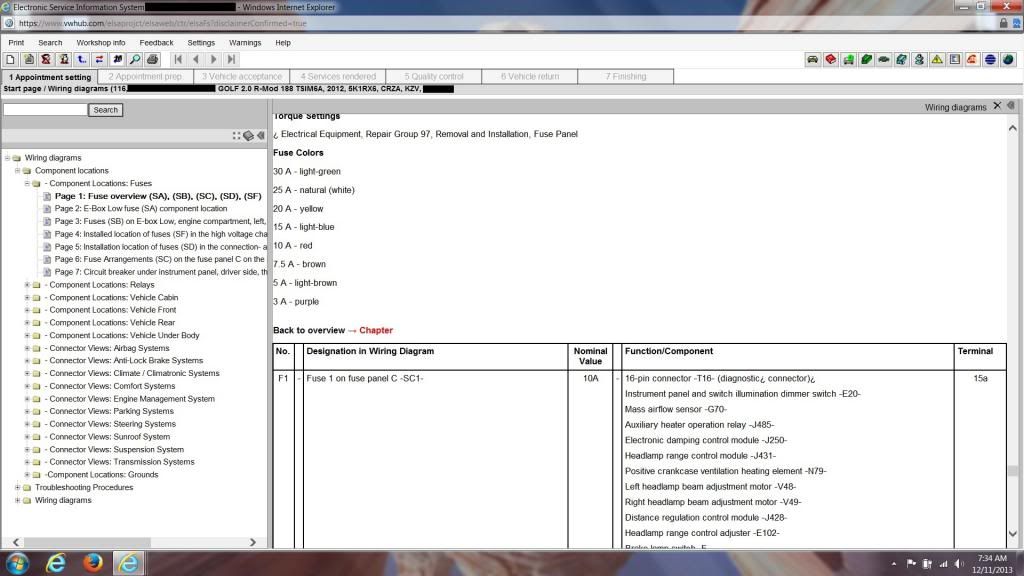Click the red book icon on right toolbar
Image resolution: width=1024 pixels, height=576 pixels.
831,59
